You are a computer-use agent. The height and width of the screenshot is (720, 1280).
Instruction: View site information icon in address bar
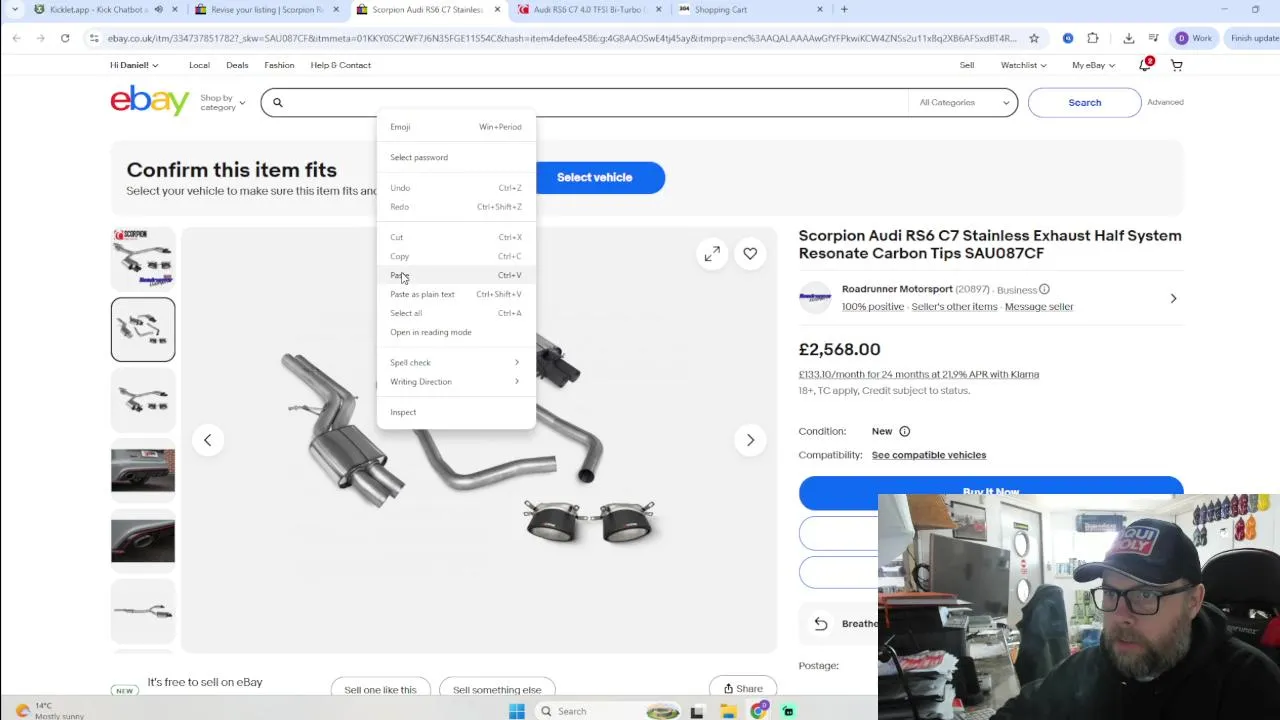94,38
